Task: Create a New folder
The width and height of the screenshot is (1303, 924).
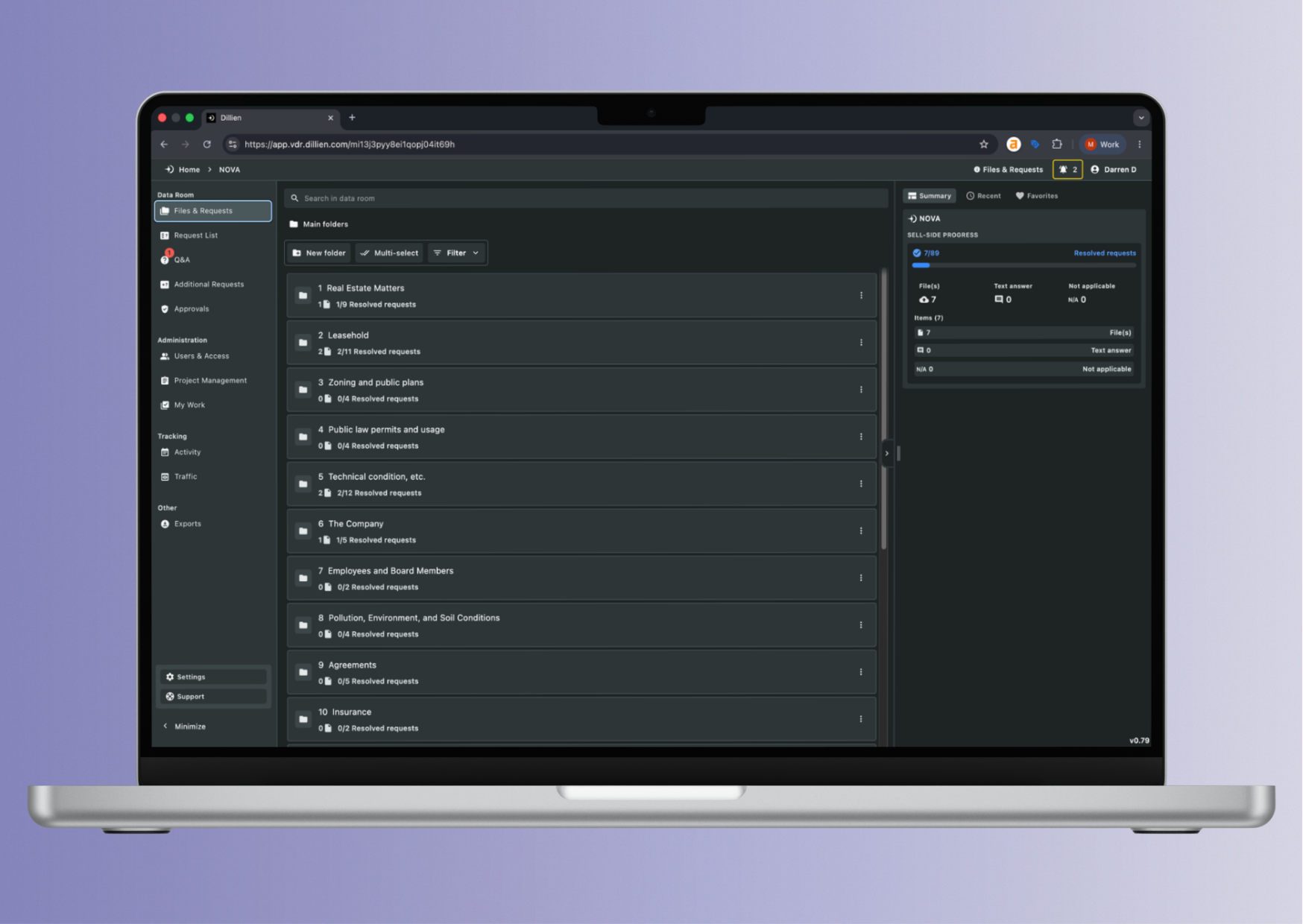Action: click(x=318, y=253)
